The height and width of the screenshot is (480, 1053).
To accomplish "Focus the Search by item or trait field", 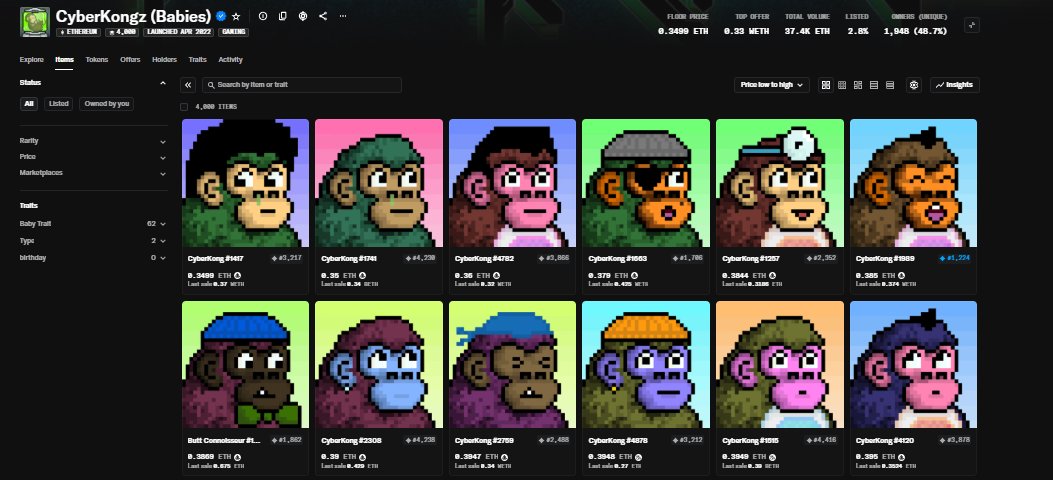I will pos(302,85).
